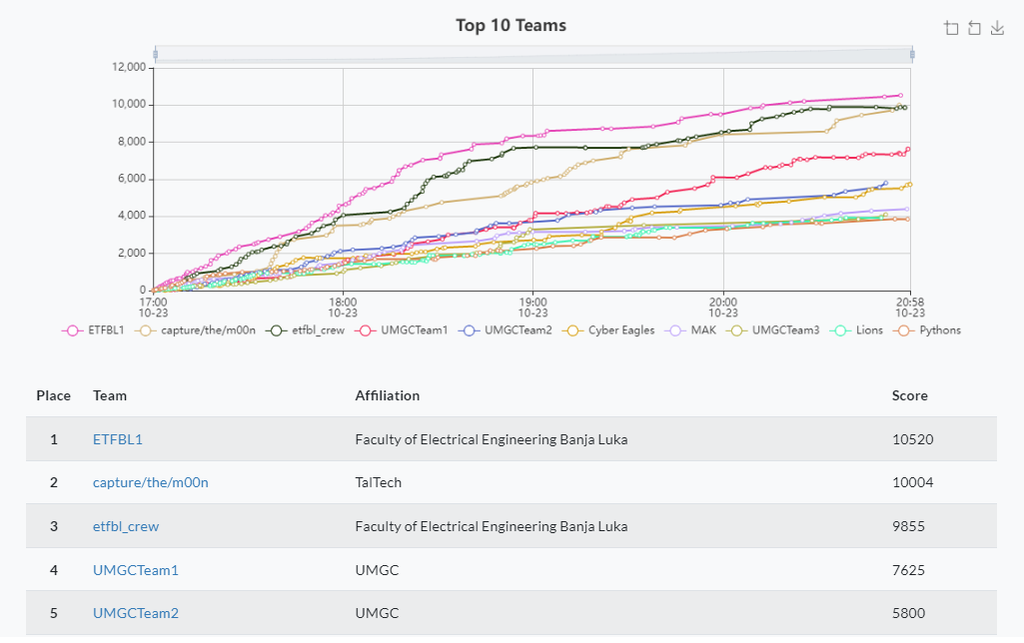Open UMGCTeam1 team profile link

pos(135,571)
